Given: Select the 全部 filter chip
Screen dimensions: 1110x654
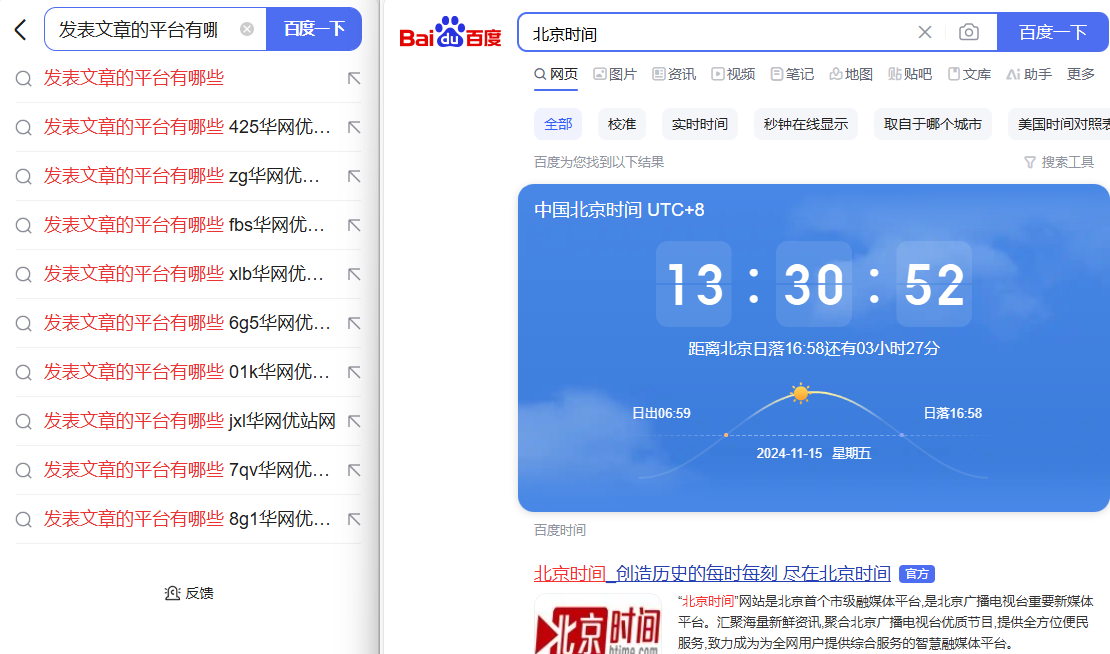Looking at the screenshot, I should click(558, 125).
